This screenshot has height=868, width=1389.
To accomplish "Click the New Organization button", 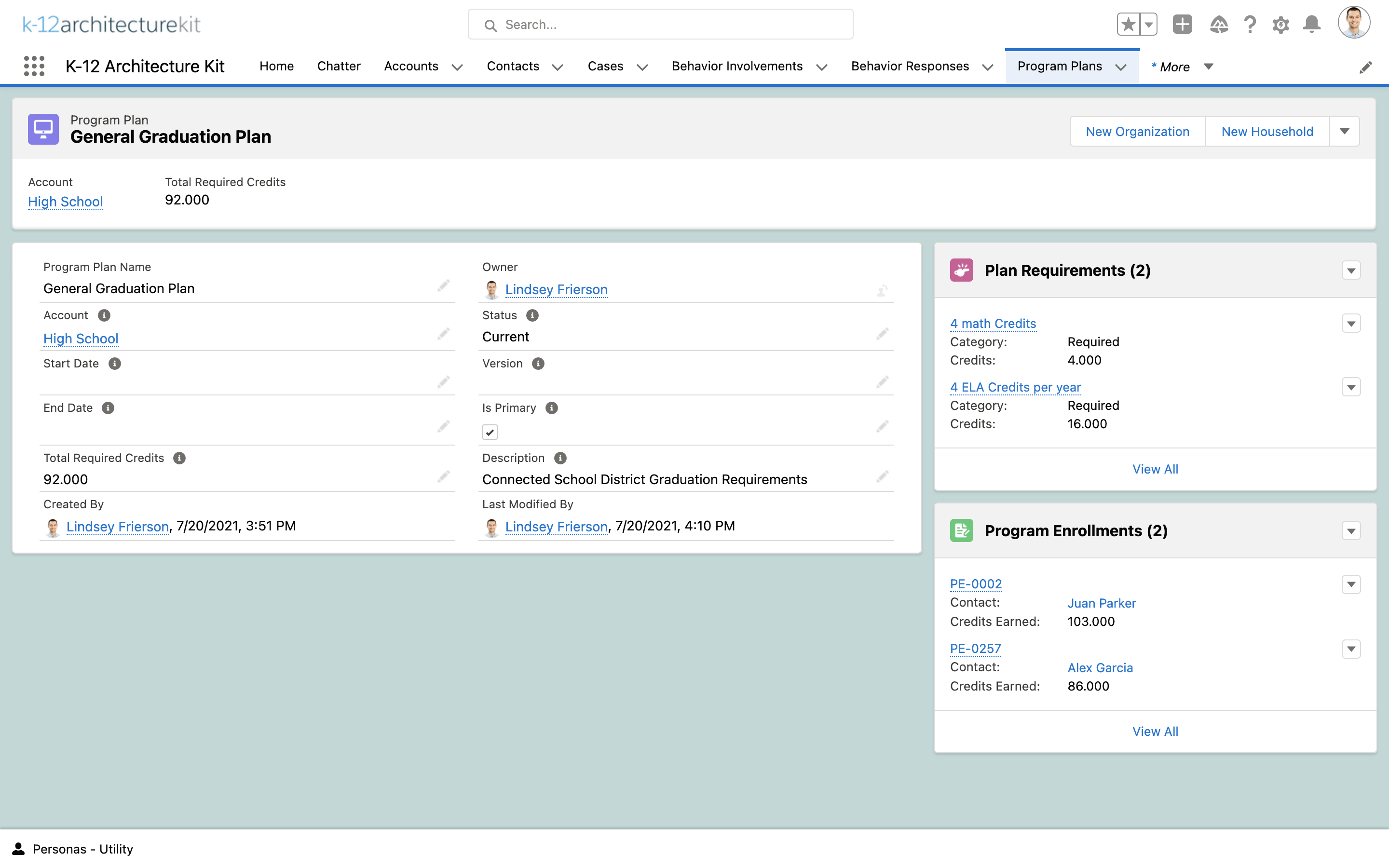I will click(x=1137, y=131).
